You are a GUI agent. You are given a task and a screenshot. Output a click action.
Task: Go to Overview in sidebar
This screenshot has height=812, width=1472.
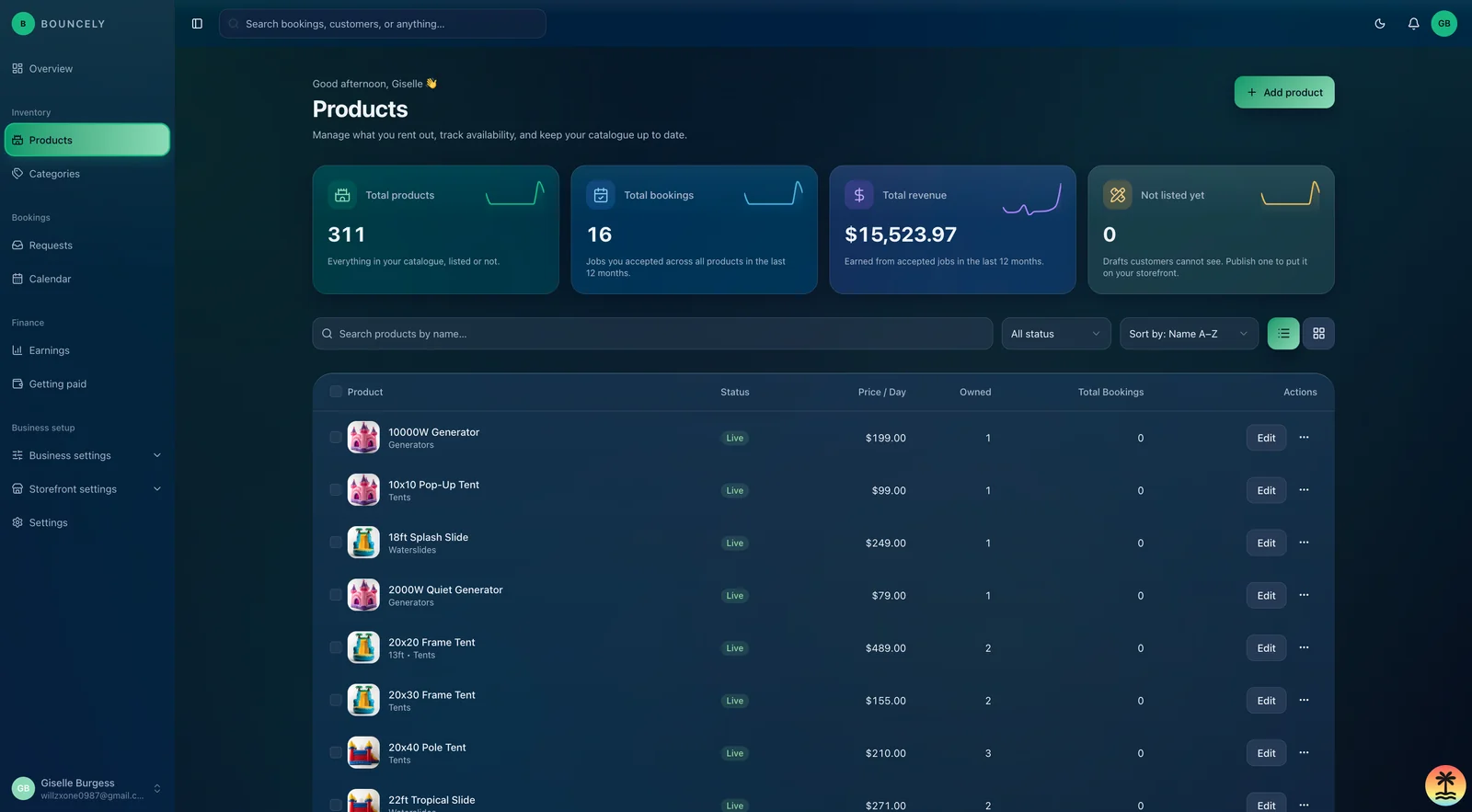click(x=86, y=69)
